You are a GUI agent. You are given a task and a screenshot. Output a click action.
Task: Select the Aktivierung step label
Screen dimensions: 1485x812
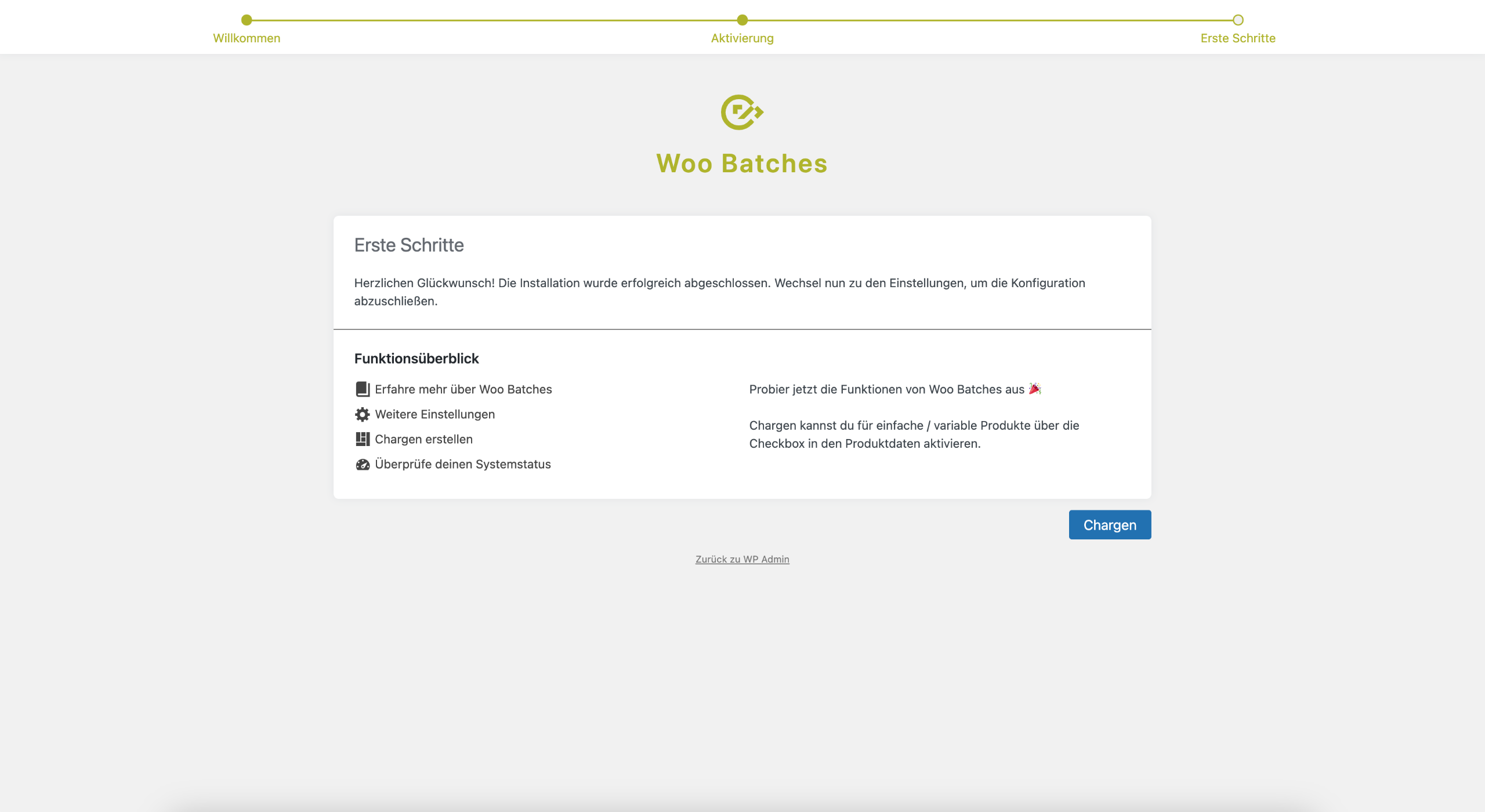(742, 38)
